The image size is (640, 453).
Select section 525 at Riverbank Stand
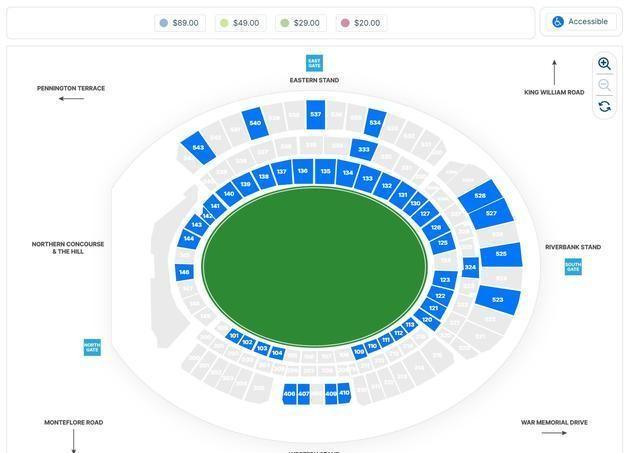click(x=501, y=254)
